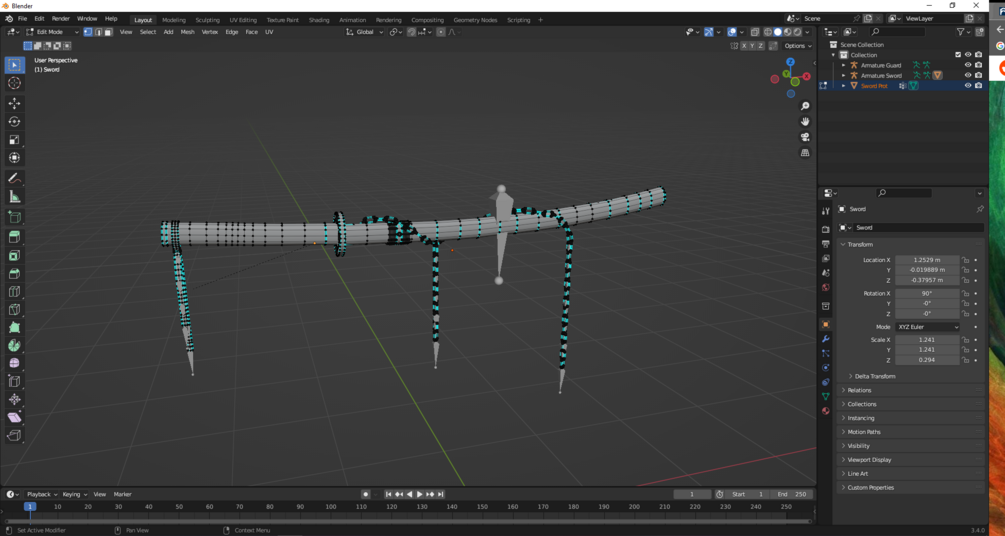Open the Mesh menu
1005x536 pixels.
click(x=187, y=32)
